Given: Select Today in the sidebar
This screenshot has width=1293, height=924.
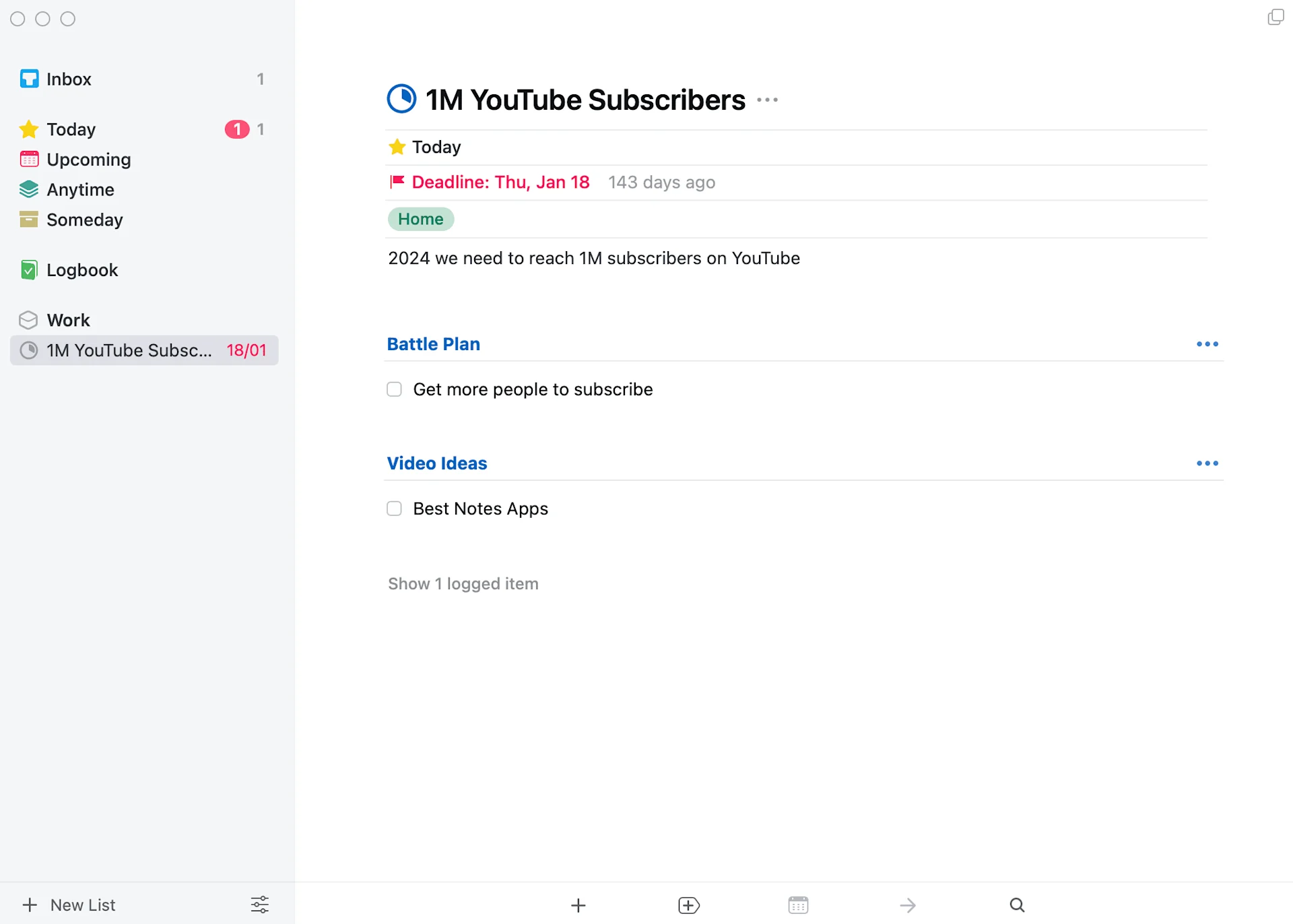Looking at the screenshot, I should pos(70,129).
